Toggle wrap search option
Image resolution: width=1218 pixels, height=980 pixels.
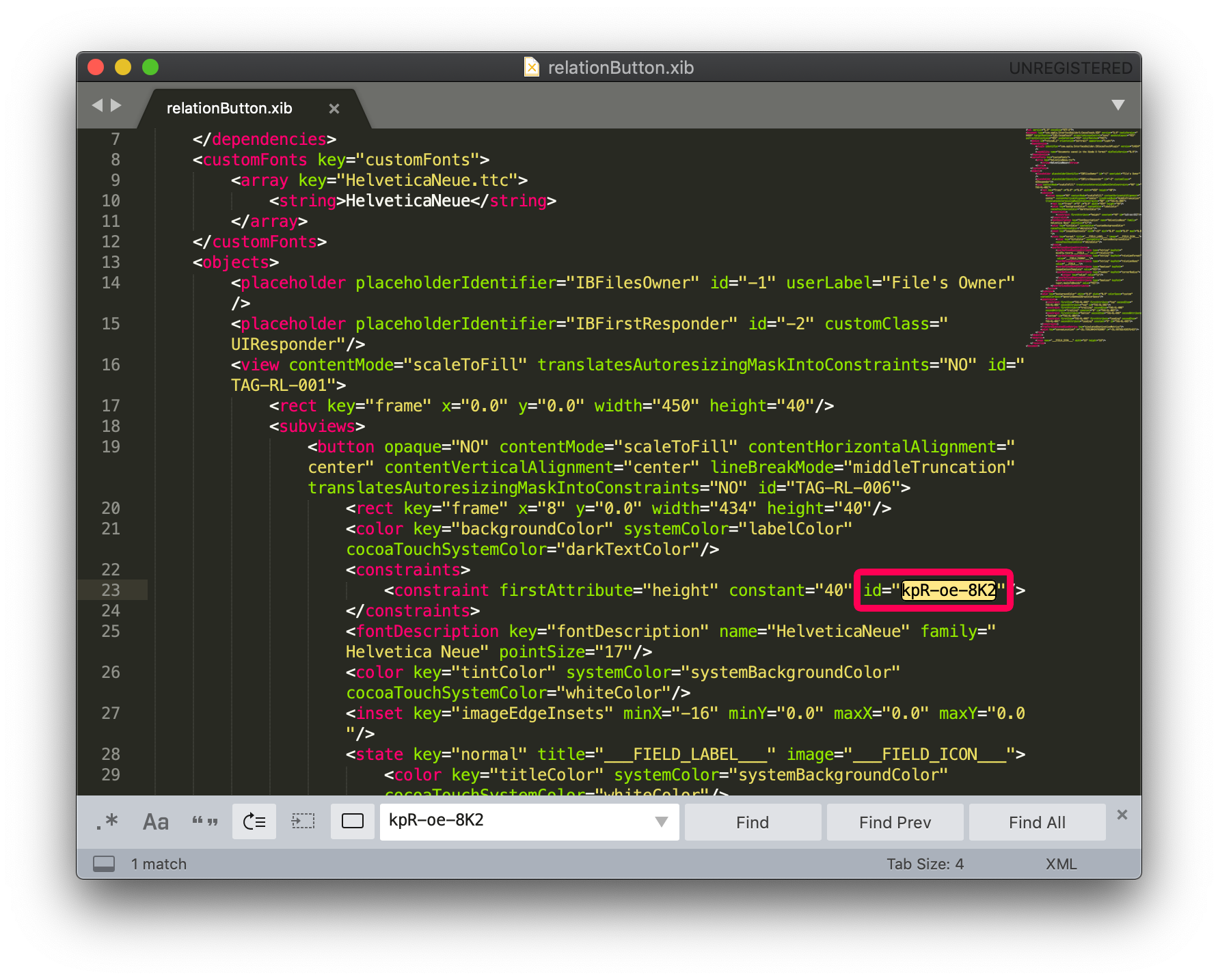click(x=254, y=821)
